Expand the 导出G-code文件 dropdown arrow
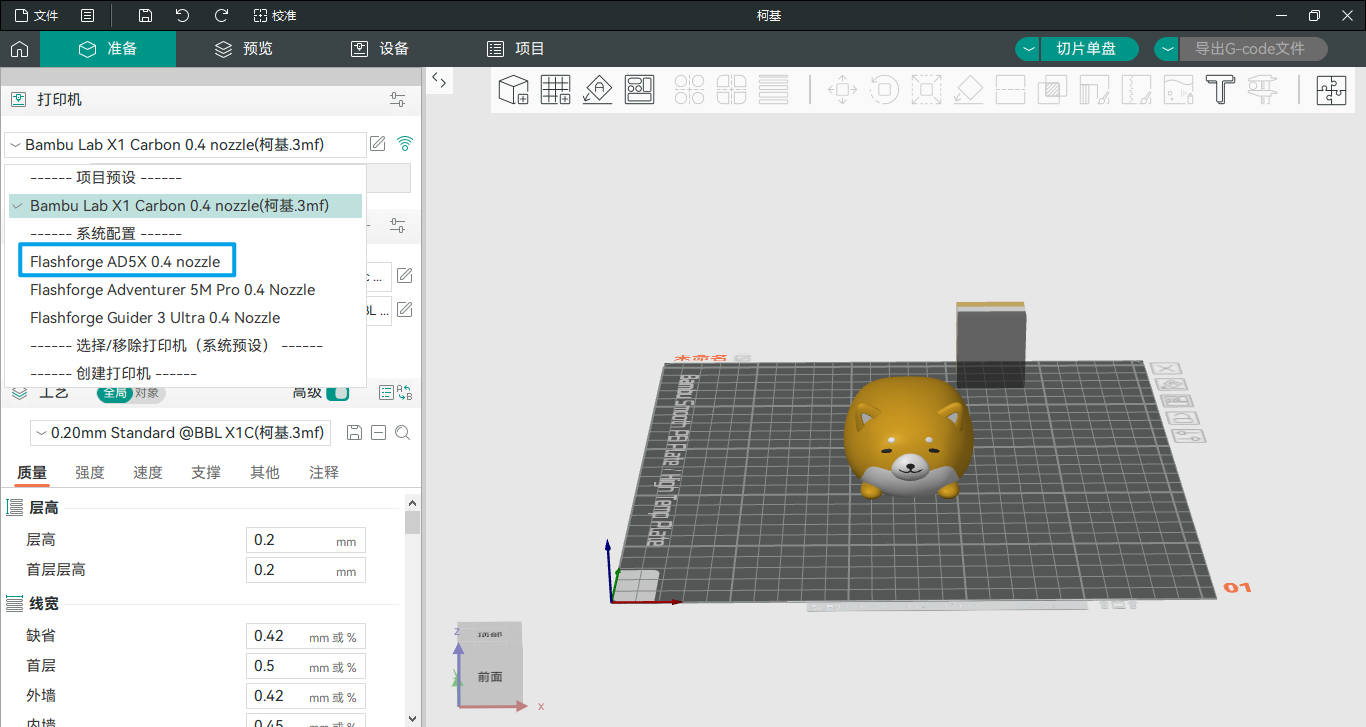Screen dimensions: 1366x727 click(x=1167, y=49)
